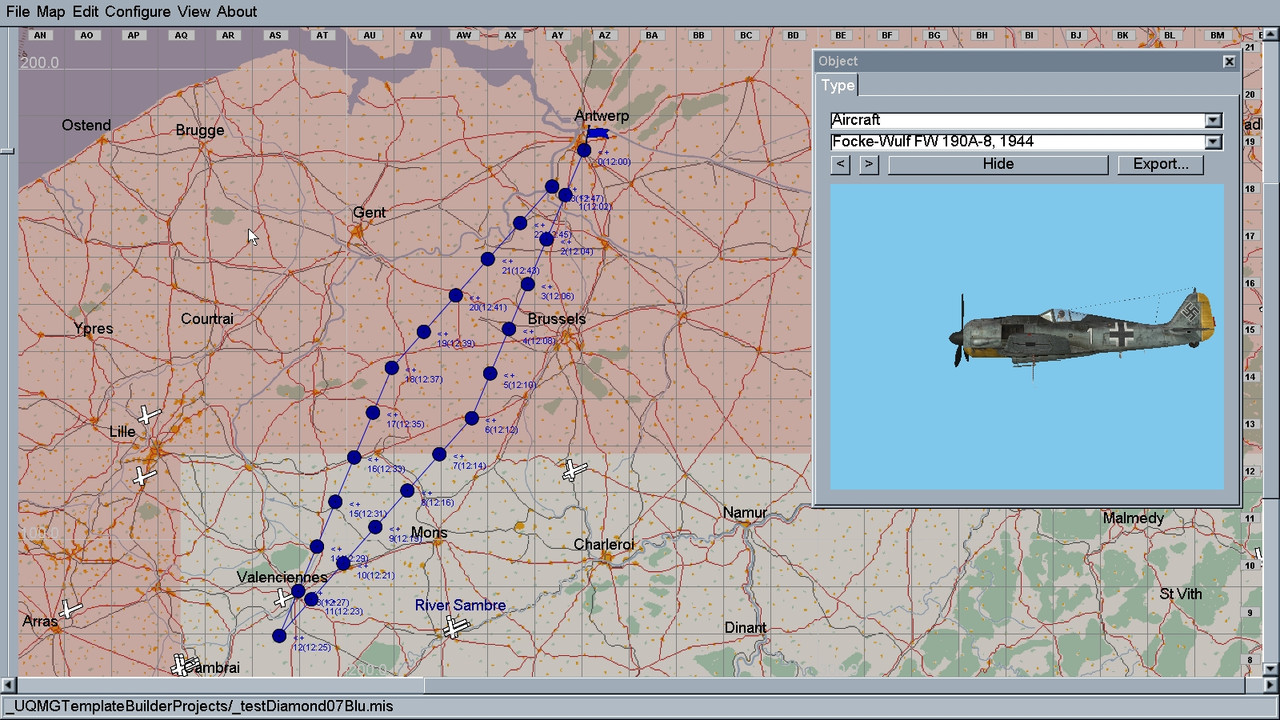1280x720 pixels.
Task: Click the Hide button in Object panel
Action: click(x=998, y=164)
